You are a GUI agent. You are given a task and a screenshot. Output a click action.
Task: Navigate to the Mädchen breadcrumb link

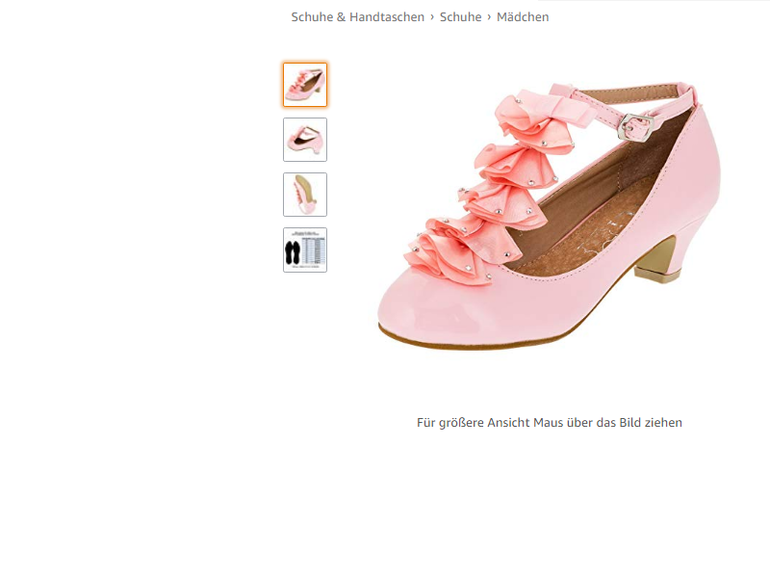[522, 17]
